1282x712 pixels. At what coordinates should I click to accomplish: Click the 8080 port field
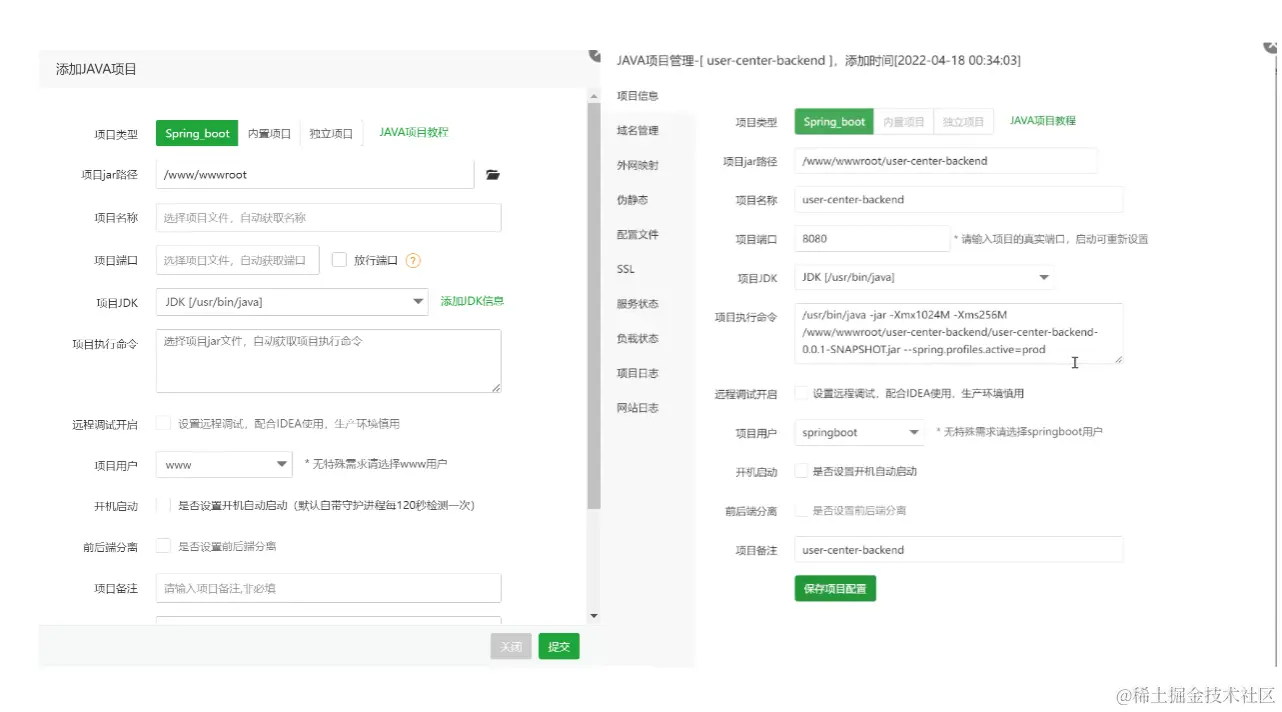(x=872, y=239)
